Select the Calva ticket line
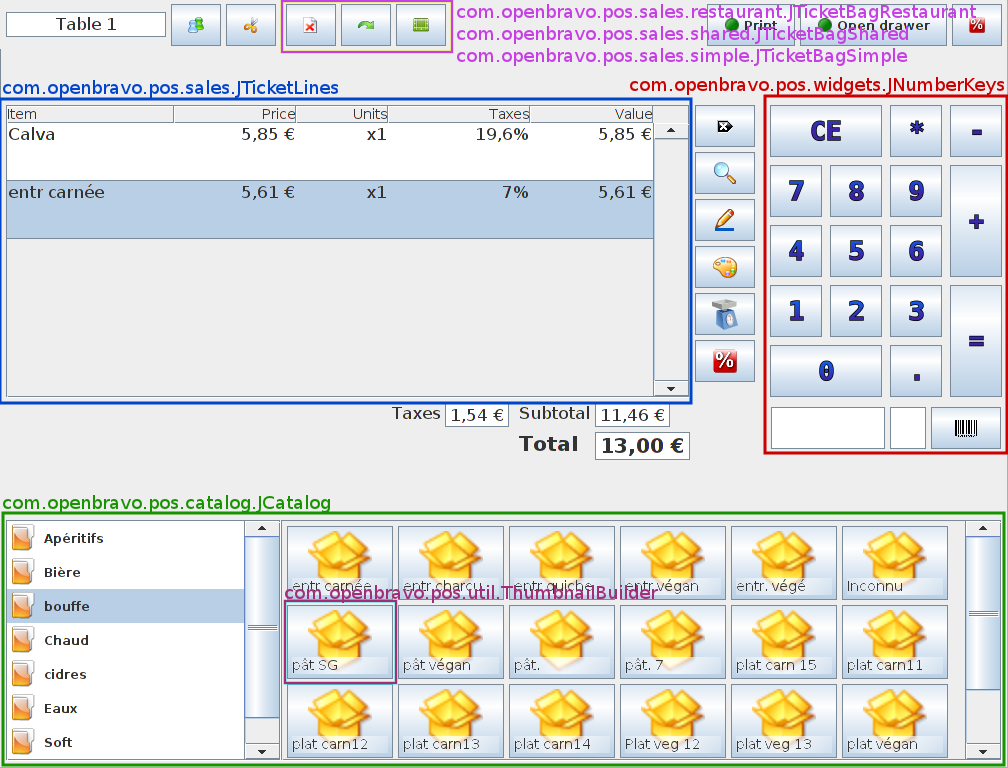Viewport: 1008px width, 768px height. coord(330,152)
